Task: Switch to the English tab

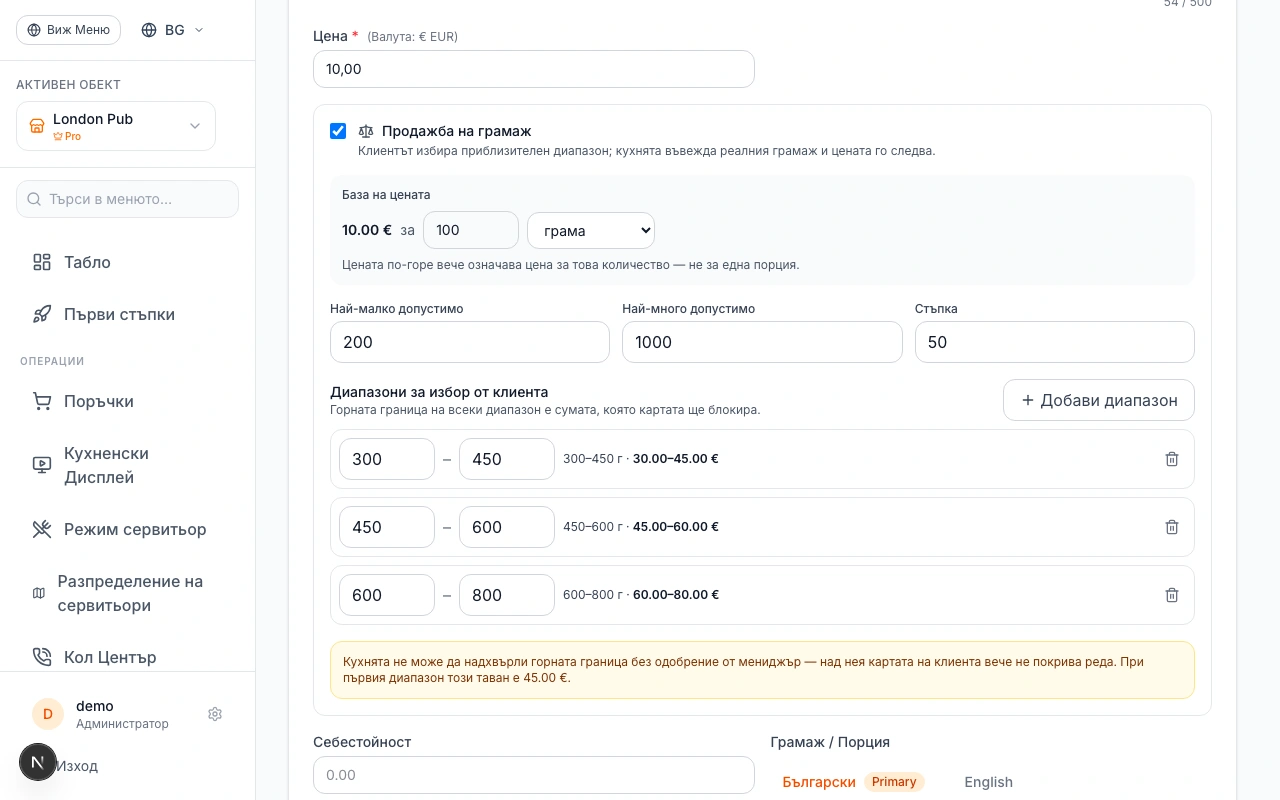Action: 988,782
